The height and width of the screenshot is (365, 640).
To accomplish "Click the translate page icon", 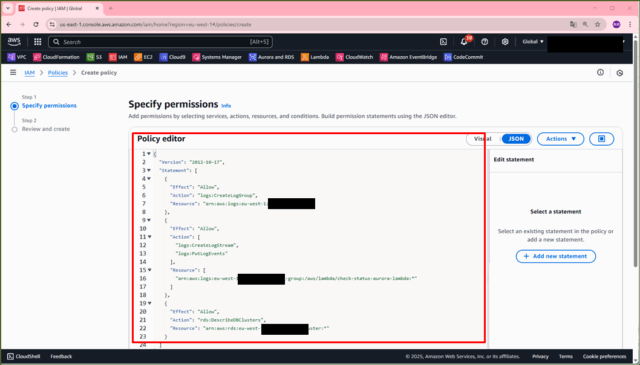I will point(573,24).
